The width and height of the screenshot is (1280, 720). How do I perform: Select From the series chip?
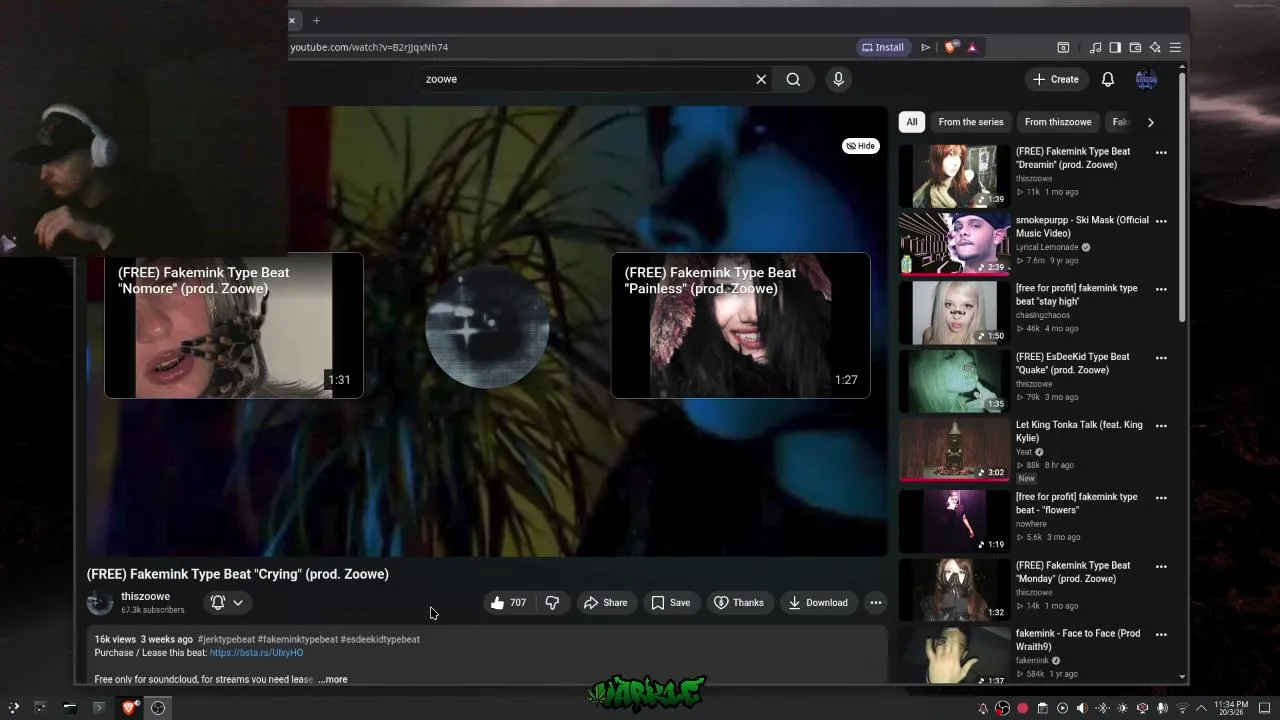click(x=971, y=122)
